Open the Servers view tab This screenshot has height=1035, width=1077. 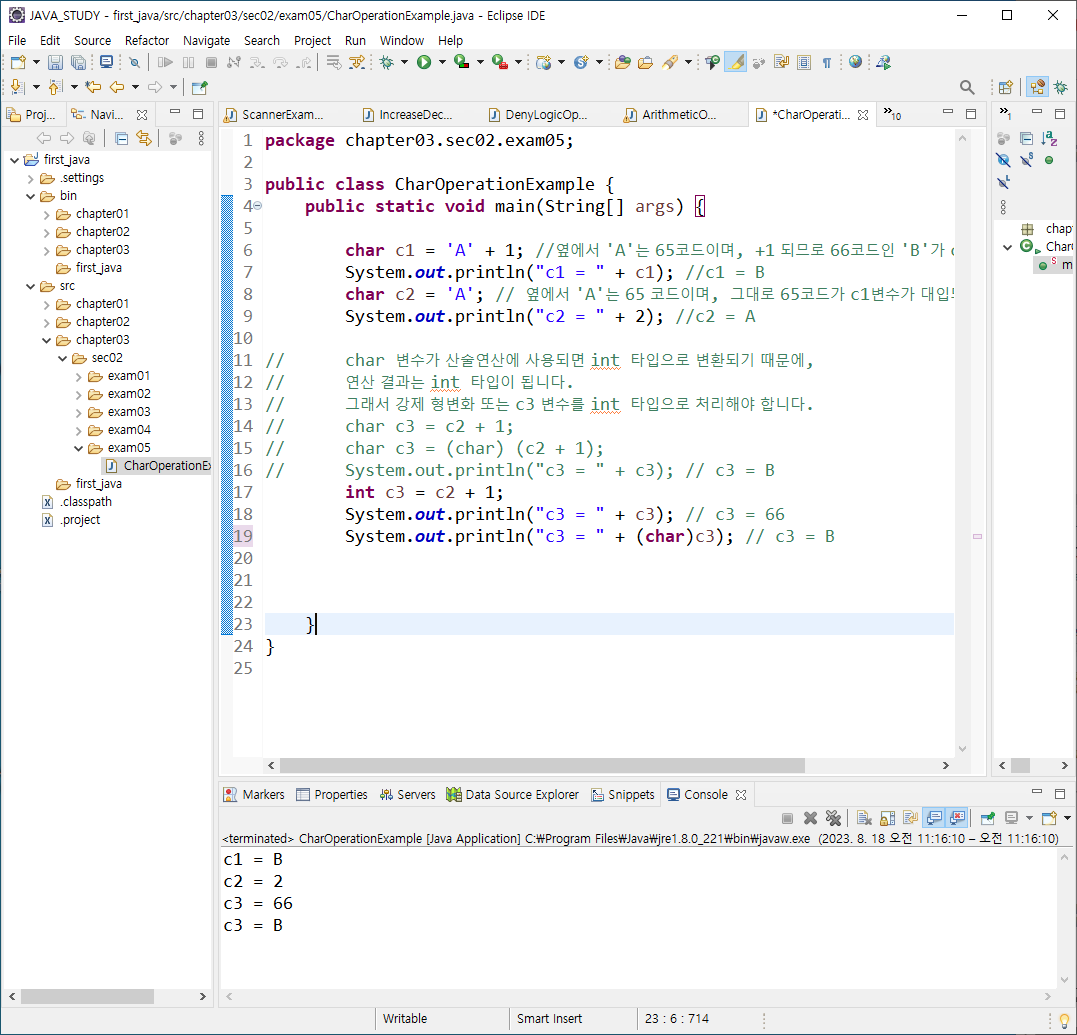click(x=407, y=795)
